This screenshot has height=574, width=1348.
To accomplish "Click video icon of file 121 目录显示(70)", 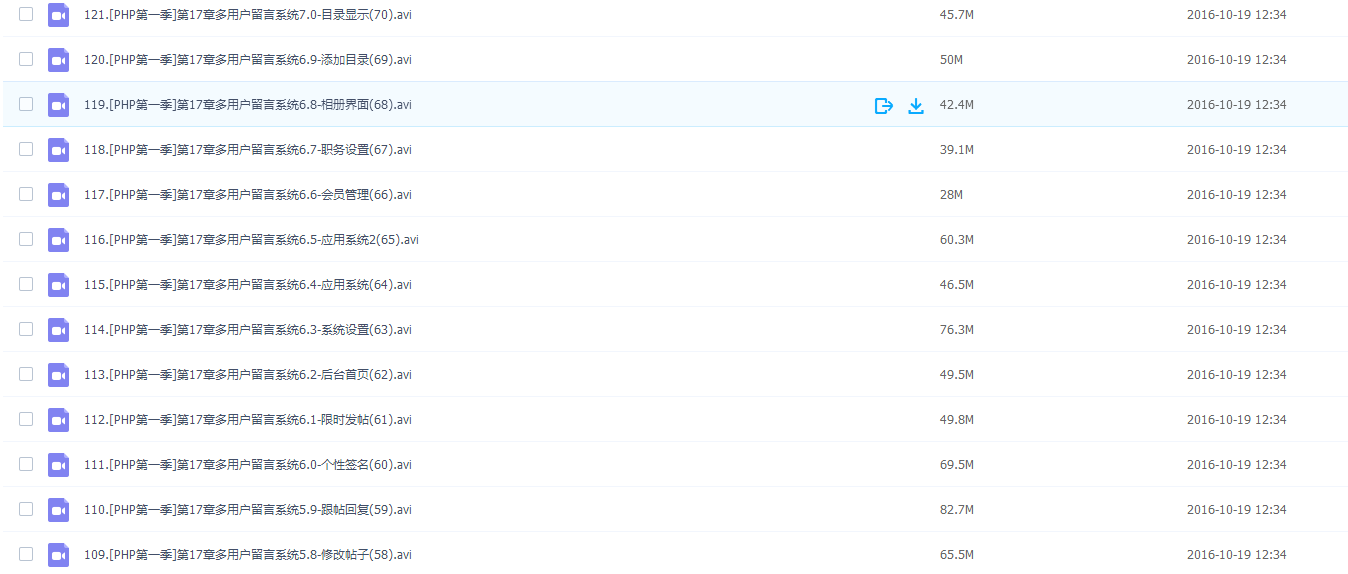I will pyautogui.click(x=58, y=15).
